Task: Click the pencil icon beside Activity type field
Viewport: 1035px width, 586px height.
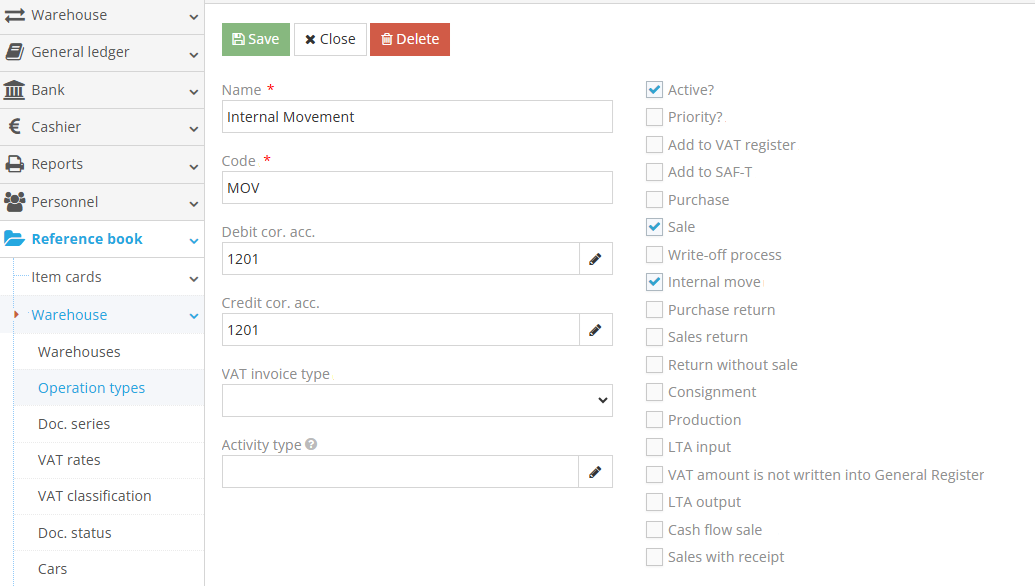Action: tap(595, 472)
